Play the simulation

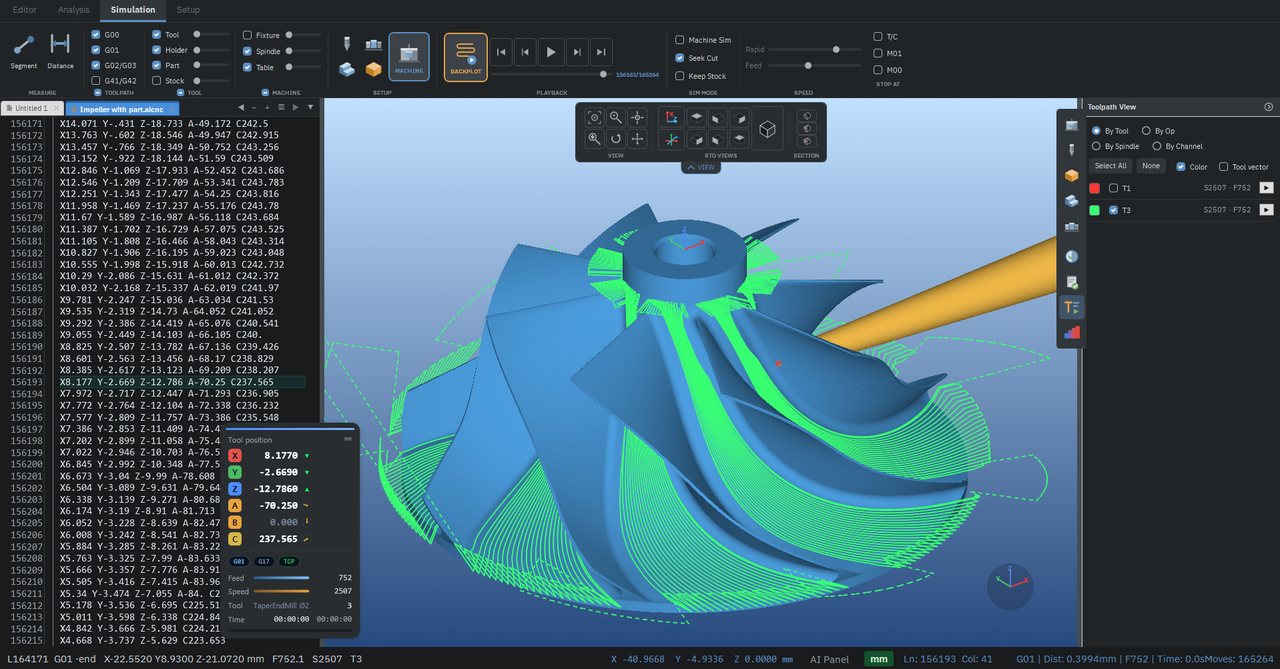coord(551,52)
